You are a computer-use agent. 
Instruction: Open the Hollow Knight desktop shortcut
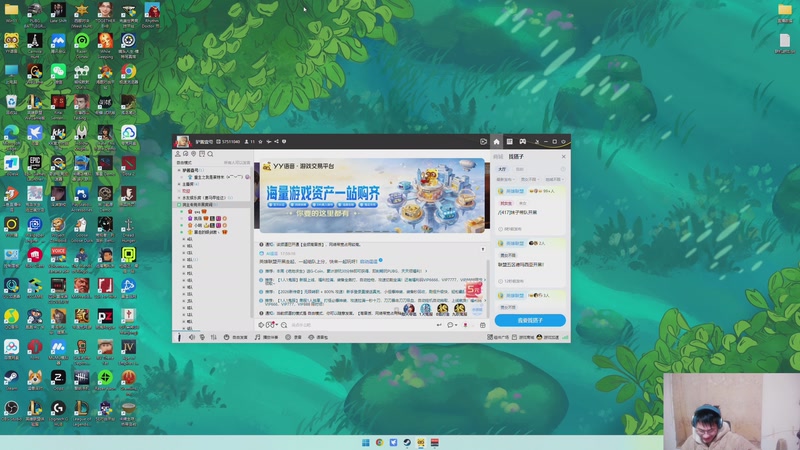(x=82, y=135)
